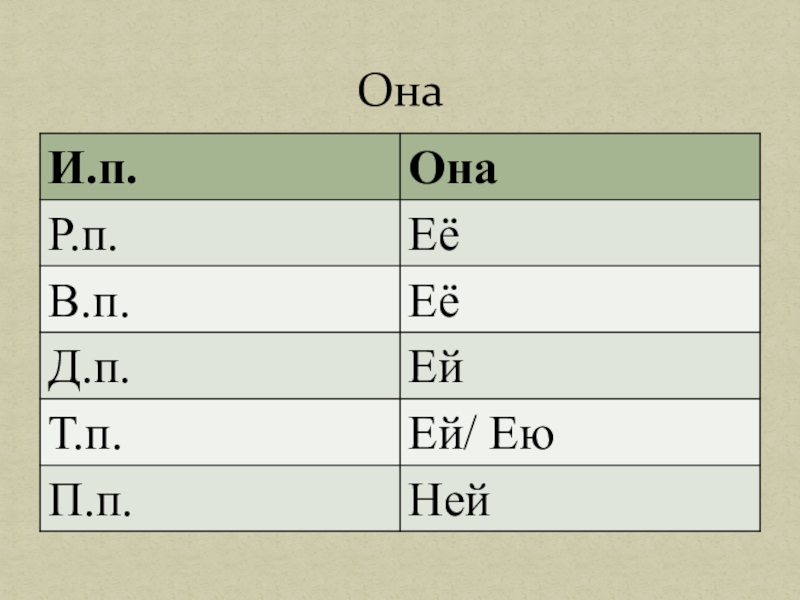Click empty space right of "Ей" in Д.п. row
Viewport: 800px width, 600px height.
coord(620,367)
